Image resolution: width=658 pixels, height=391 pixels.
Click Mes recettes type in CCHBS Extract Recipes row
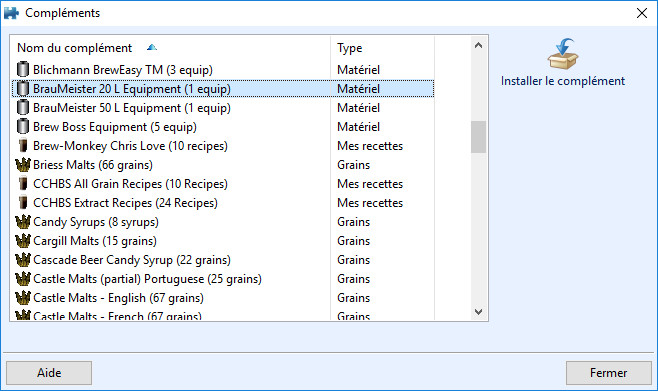pos(370,203)
